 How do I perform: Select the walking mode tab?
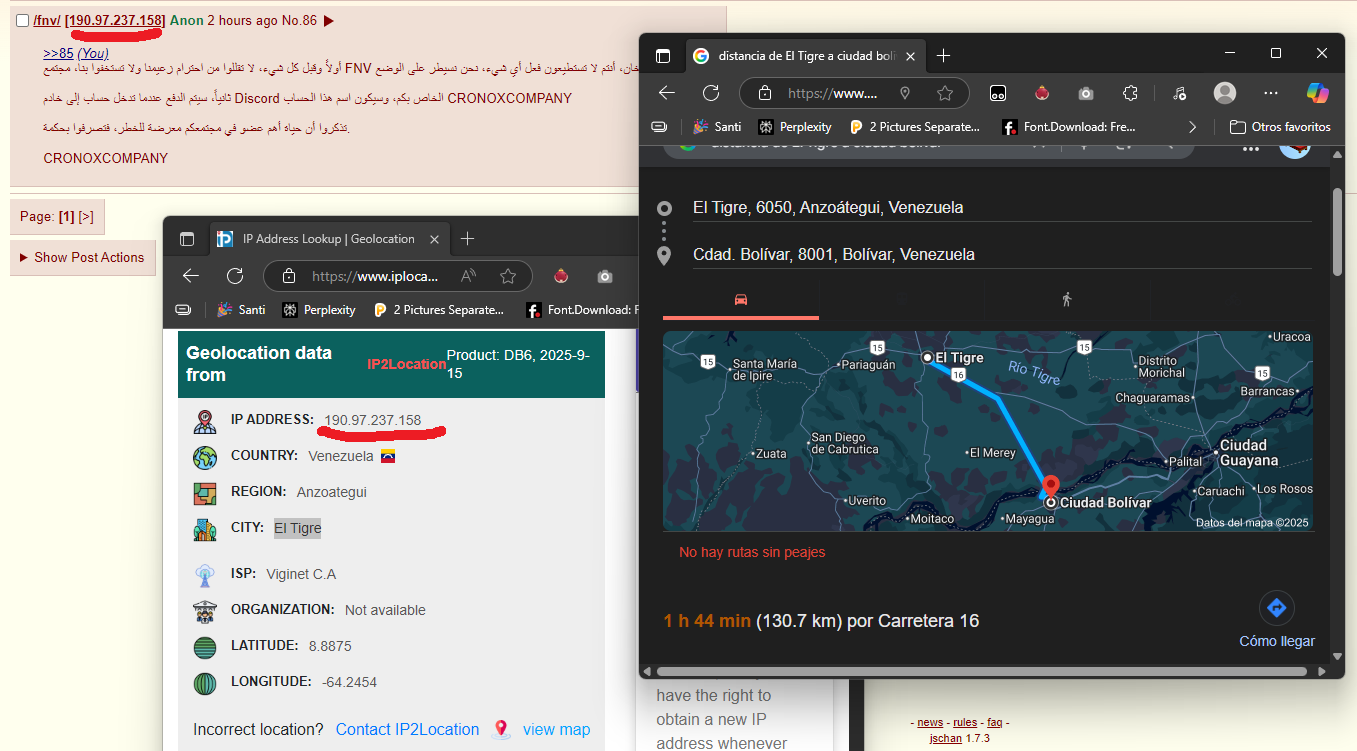tap(1067, 299)
